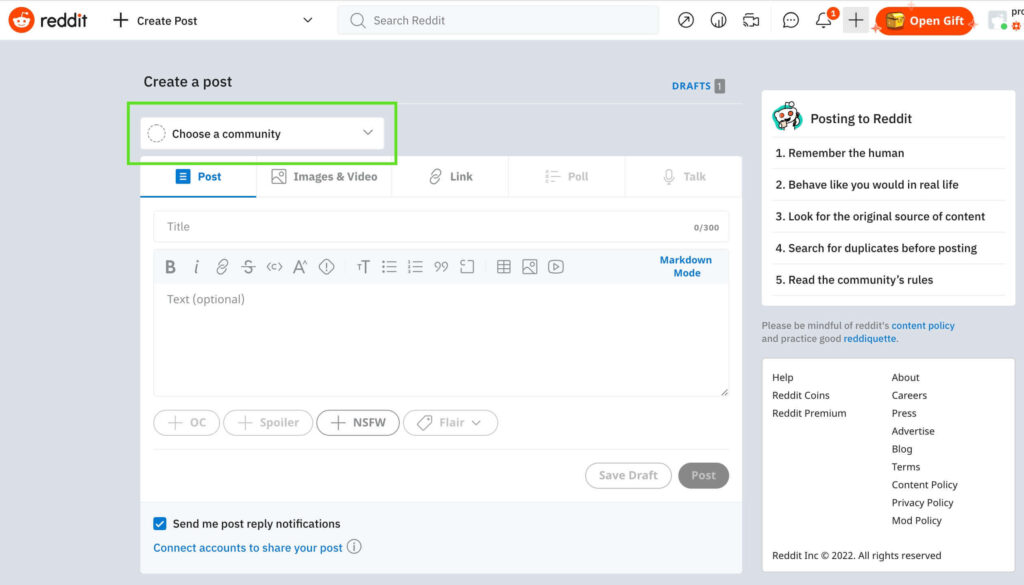Click into the Text (optional) body area

(441, 339)
